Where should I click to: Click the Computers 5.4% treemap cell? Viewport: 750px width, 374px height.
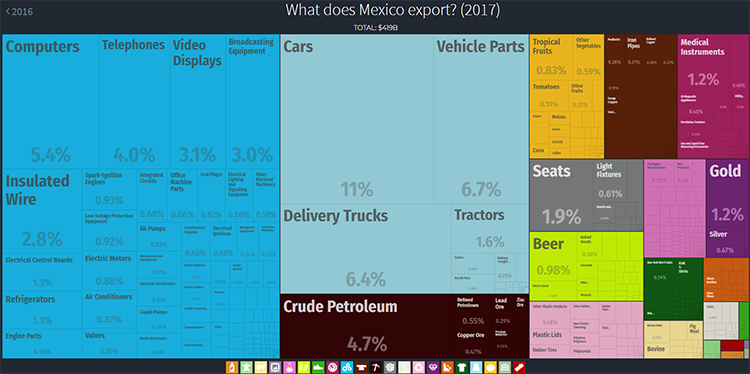coord(51,101)
